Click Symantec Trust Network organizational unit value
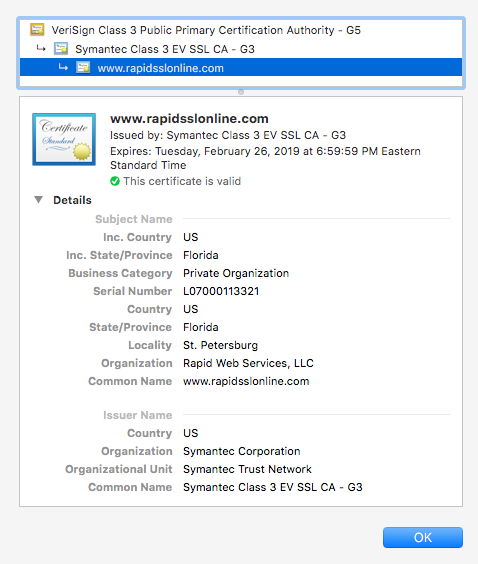The width and height of the screenshot is (478, 564). click(247, 469)
